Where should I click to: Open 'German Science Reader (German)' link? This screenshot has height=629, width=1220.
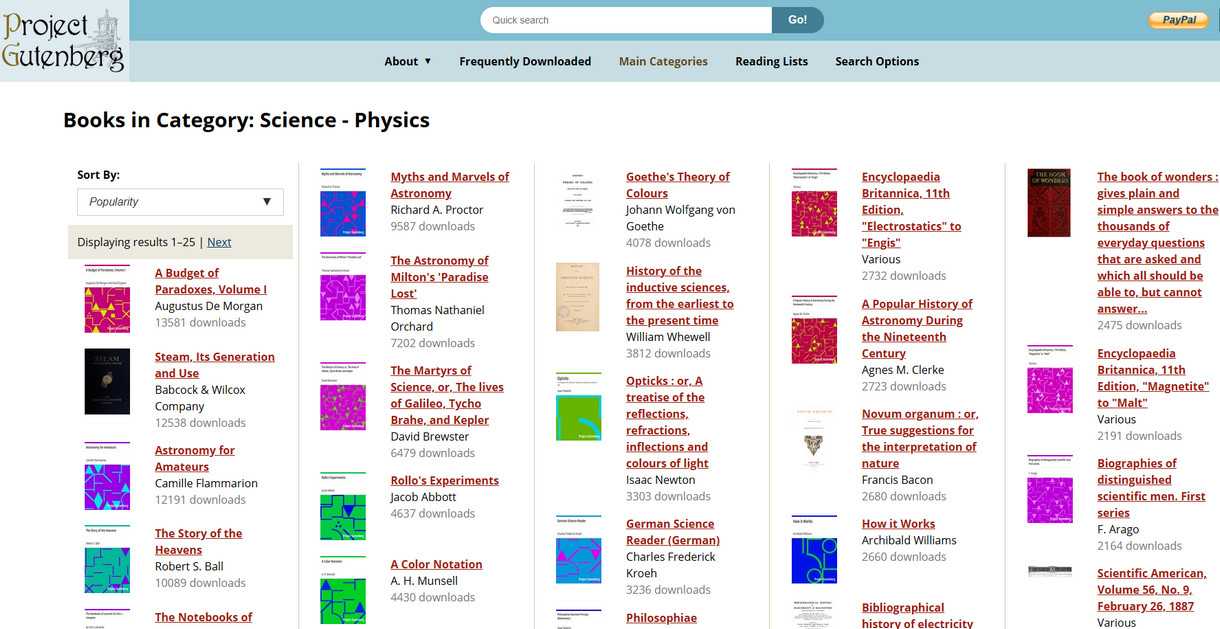coord(673,532)
